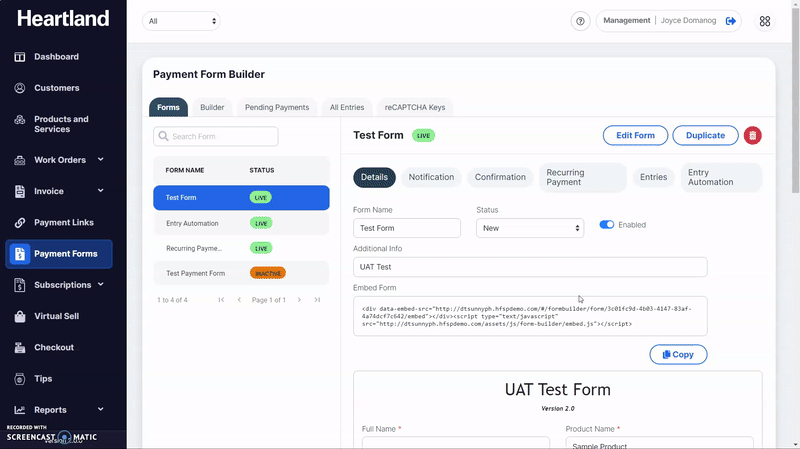Screen dimensions: 800x449
Task: Open the Tips jar icon
Action: 19,379
